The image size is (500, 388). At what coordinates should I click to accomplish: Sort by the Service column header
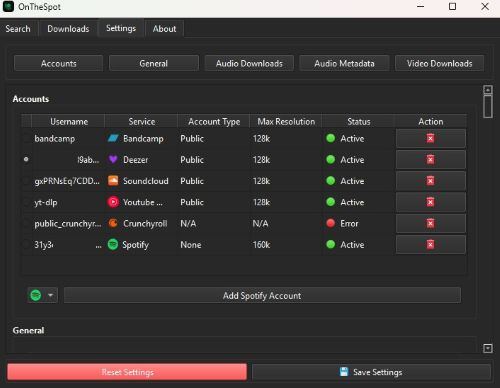(x=141, y=122)
